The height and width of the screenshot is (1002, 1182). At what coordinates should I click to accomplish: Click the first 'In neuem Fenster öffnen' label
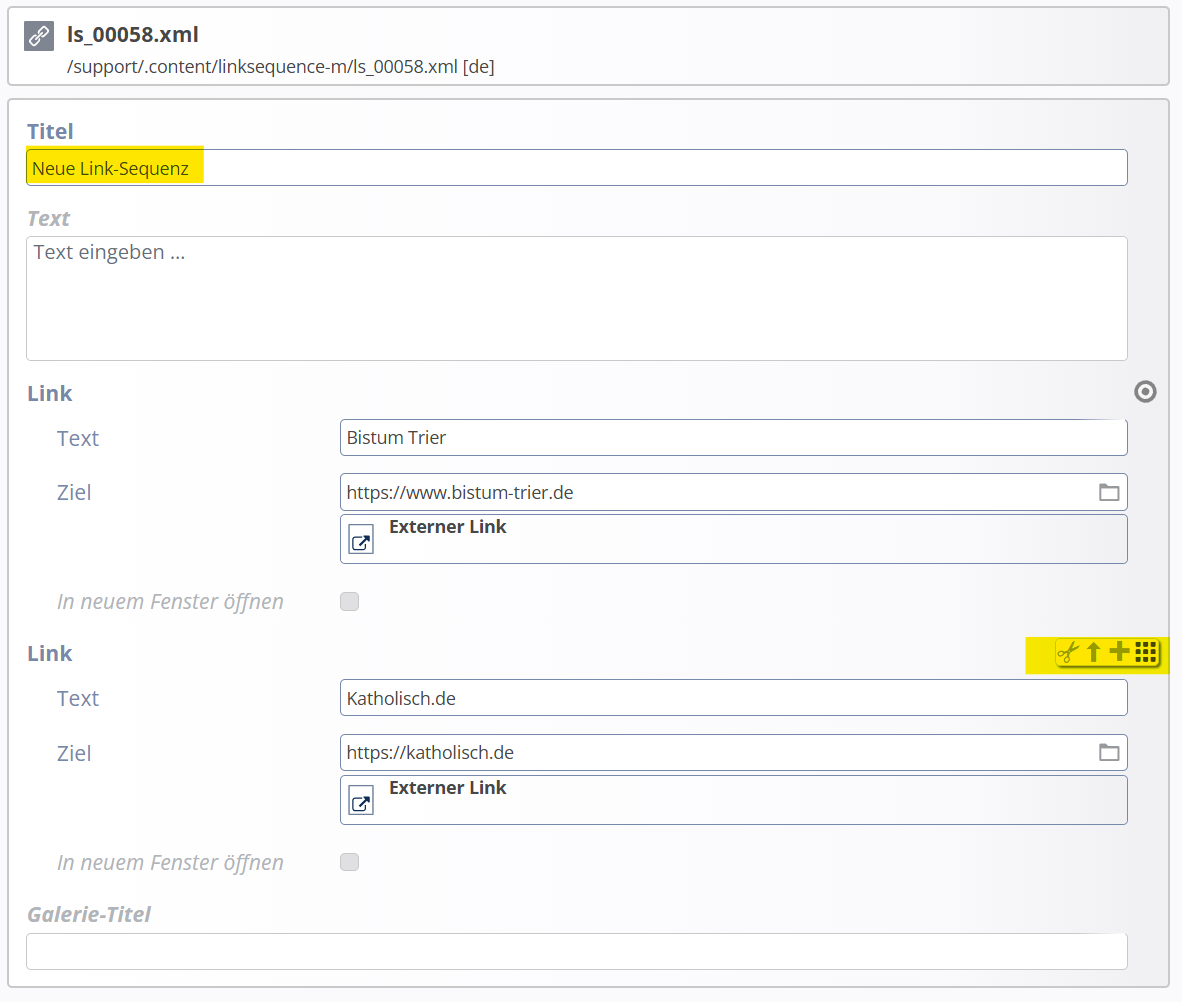[170, 602]
